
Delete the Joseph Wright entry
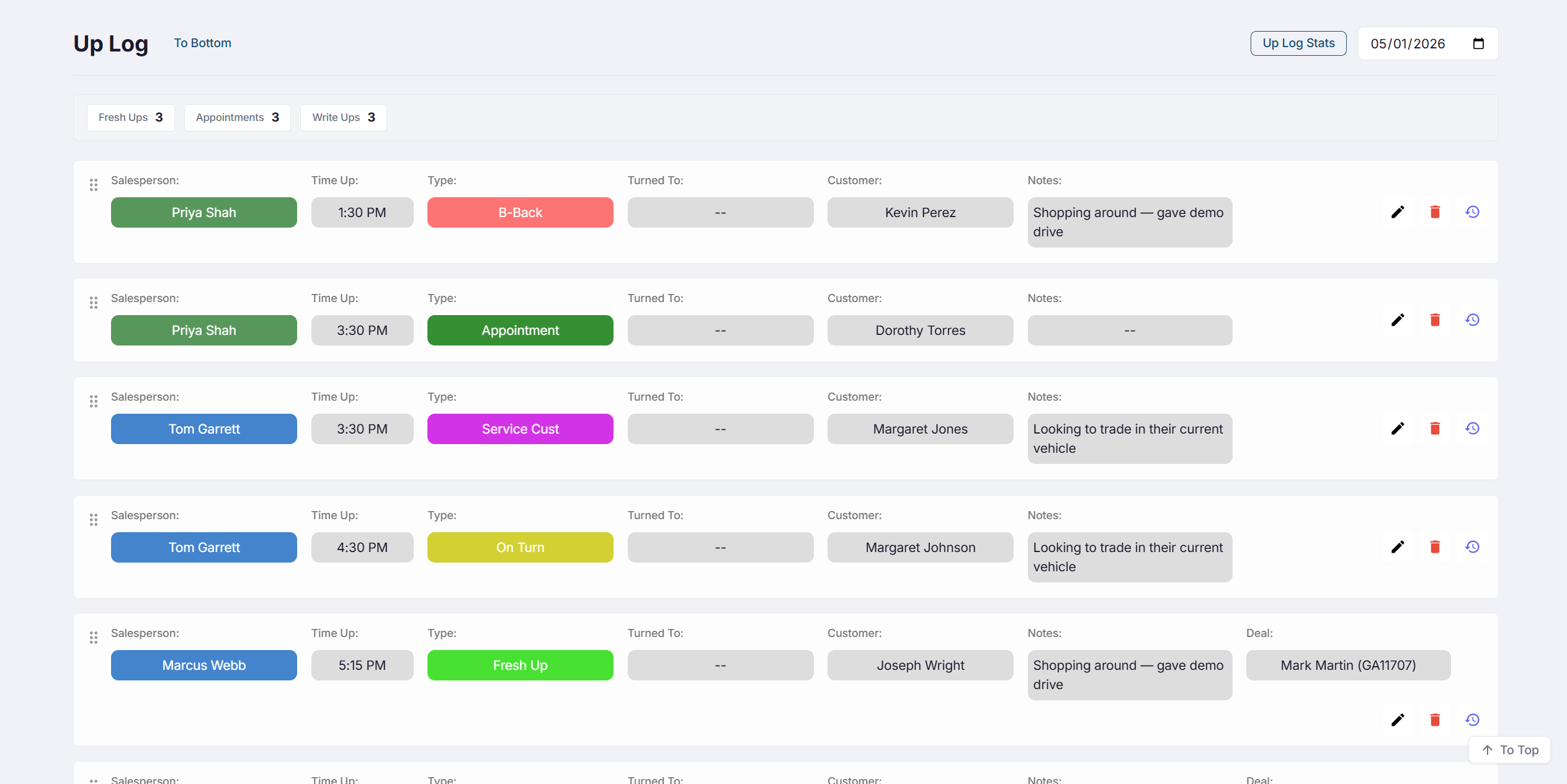[1435, 720]
